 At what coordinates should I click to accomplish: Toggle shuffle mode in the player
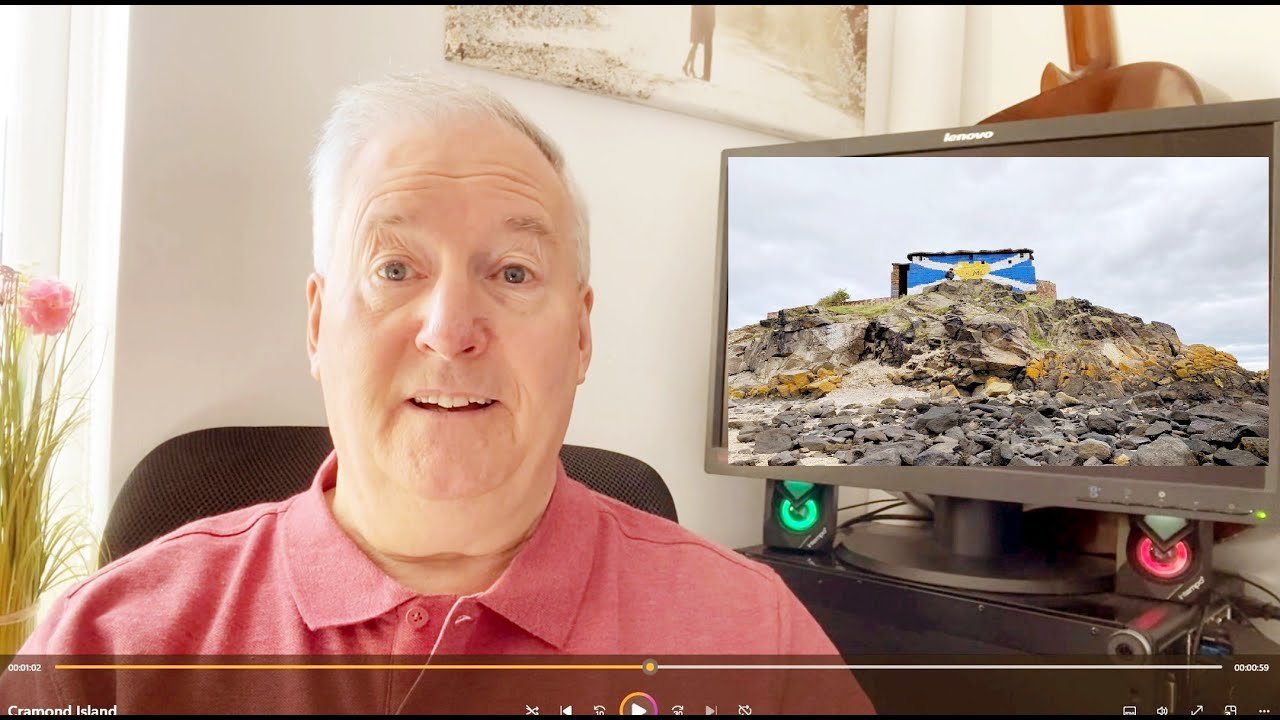(x=532, y=710)
